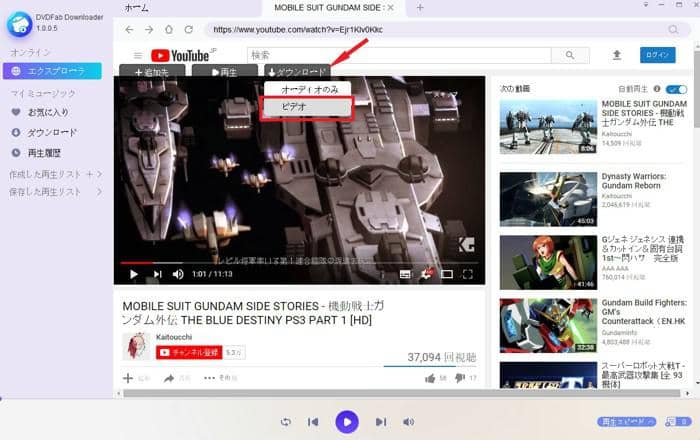The image size is (700, 440).
Task: Click the YouTube logo
Action: coord(180,55)
